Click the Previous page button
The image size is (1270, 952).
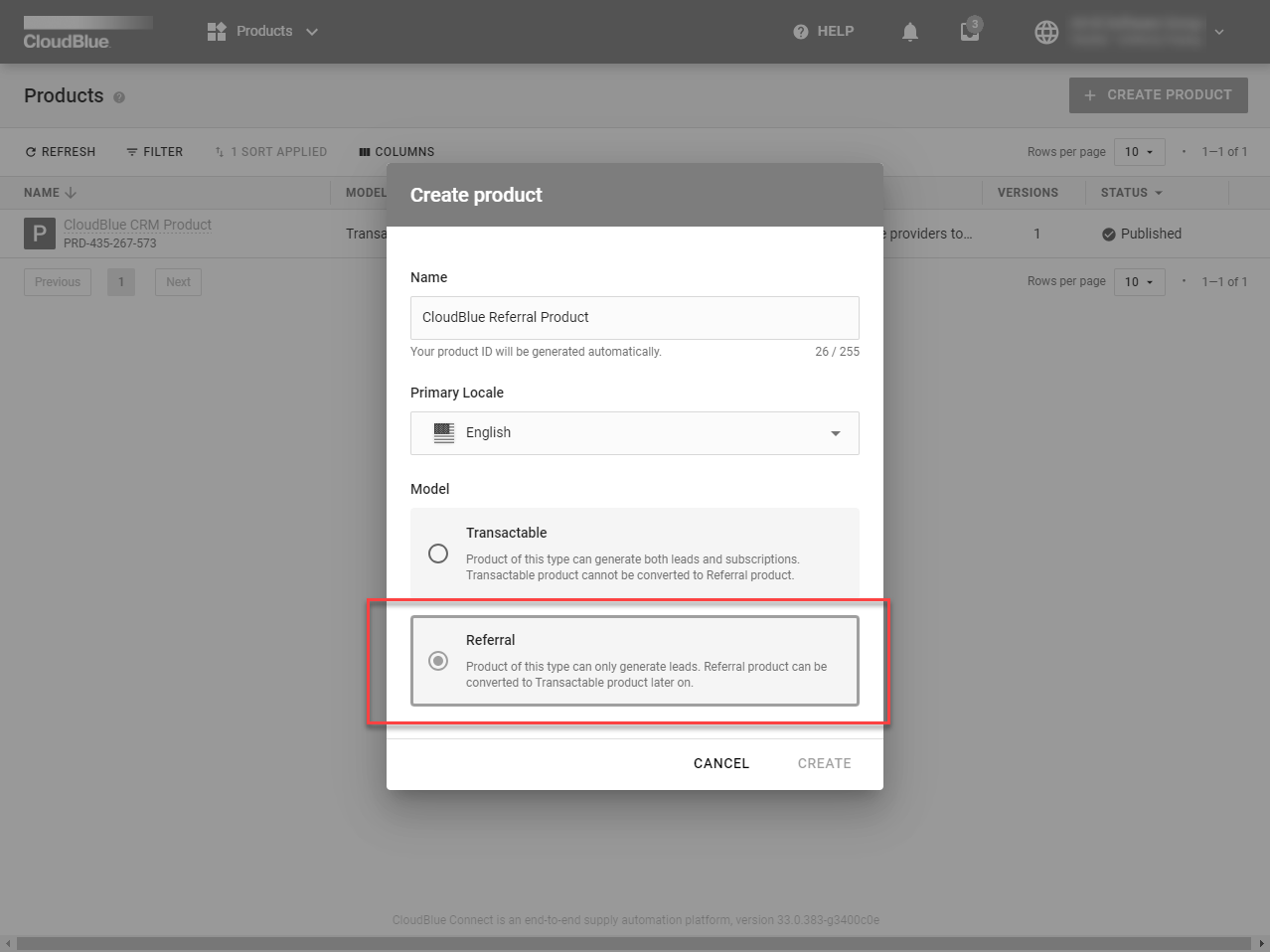click(x=58, y=282)
